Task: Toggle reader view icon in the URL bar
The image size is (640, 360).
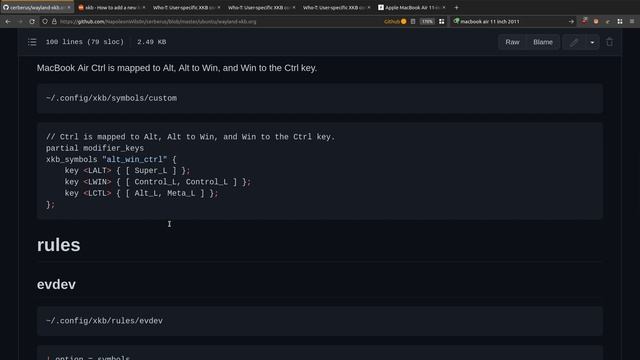Action: point(413,21)
